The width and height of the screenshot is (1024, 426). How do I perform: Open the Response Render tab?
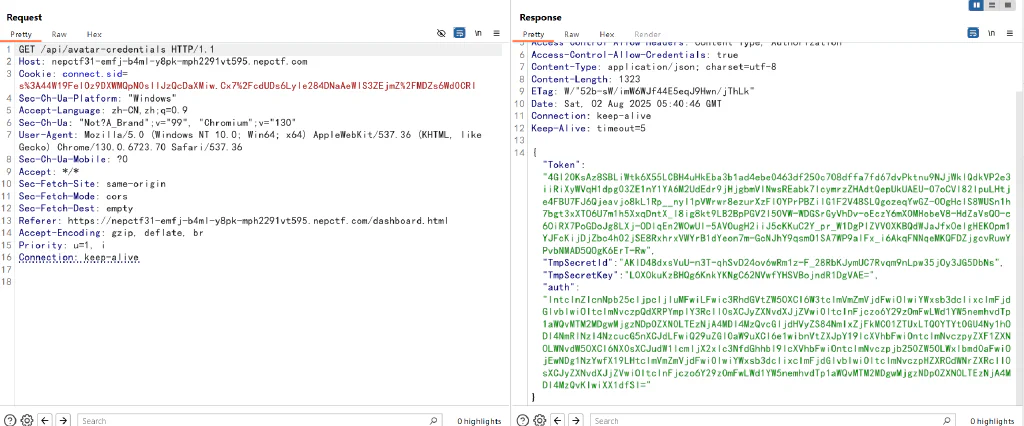point(647,34)
